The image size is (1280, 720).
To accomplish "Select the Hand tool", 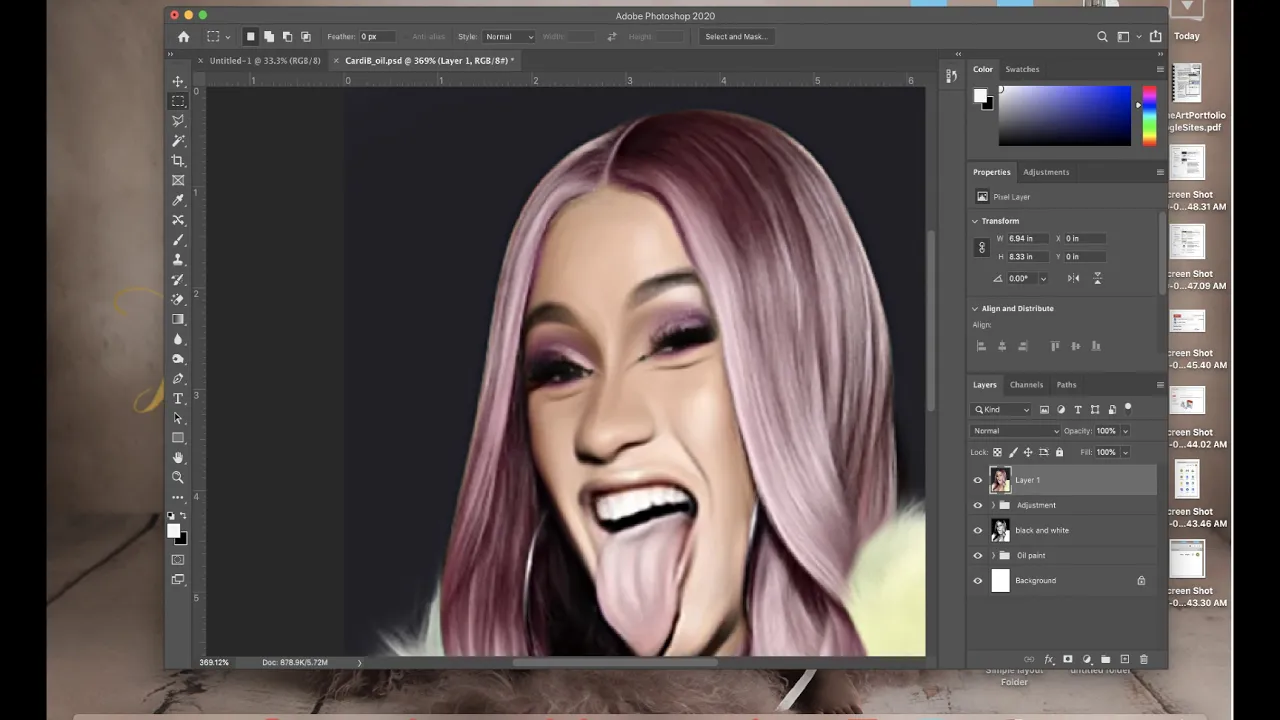I will [178, 458].
